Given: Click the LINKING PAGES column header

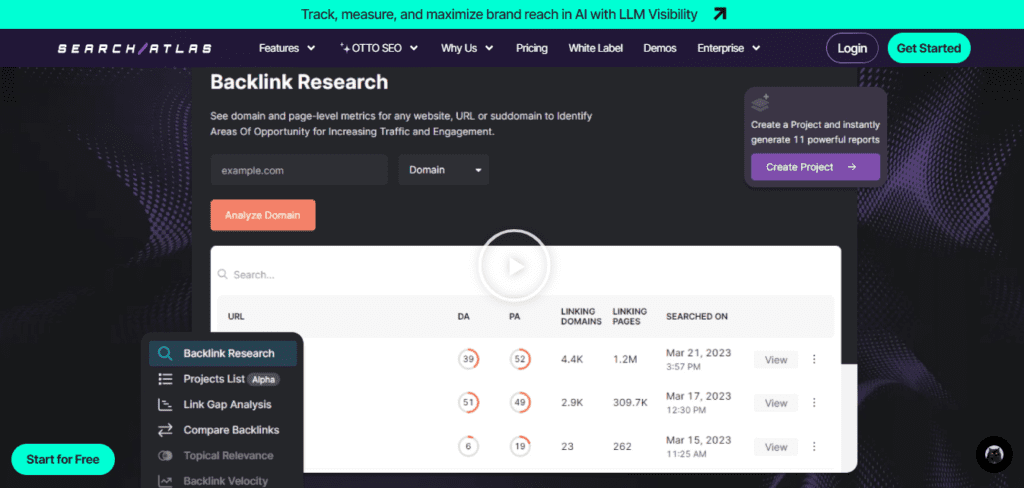Looking at the screenshot, I should click(x=630, y=316).
